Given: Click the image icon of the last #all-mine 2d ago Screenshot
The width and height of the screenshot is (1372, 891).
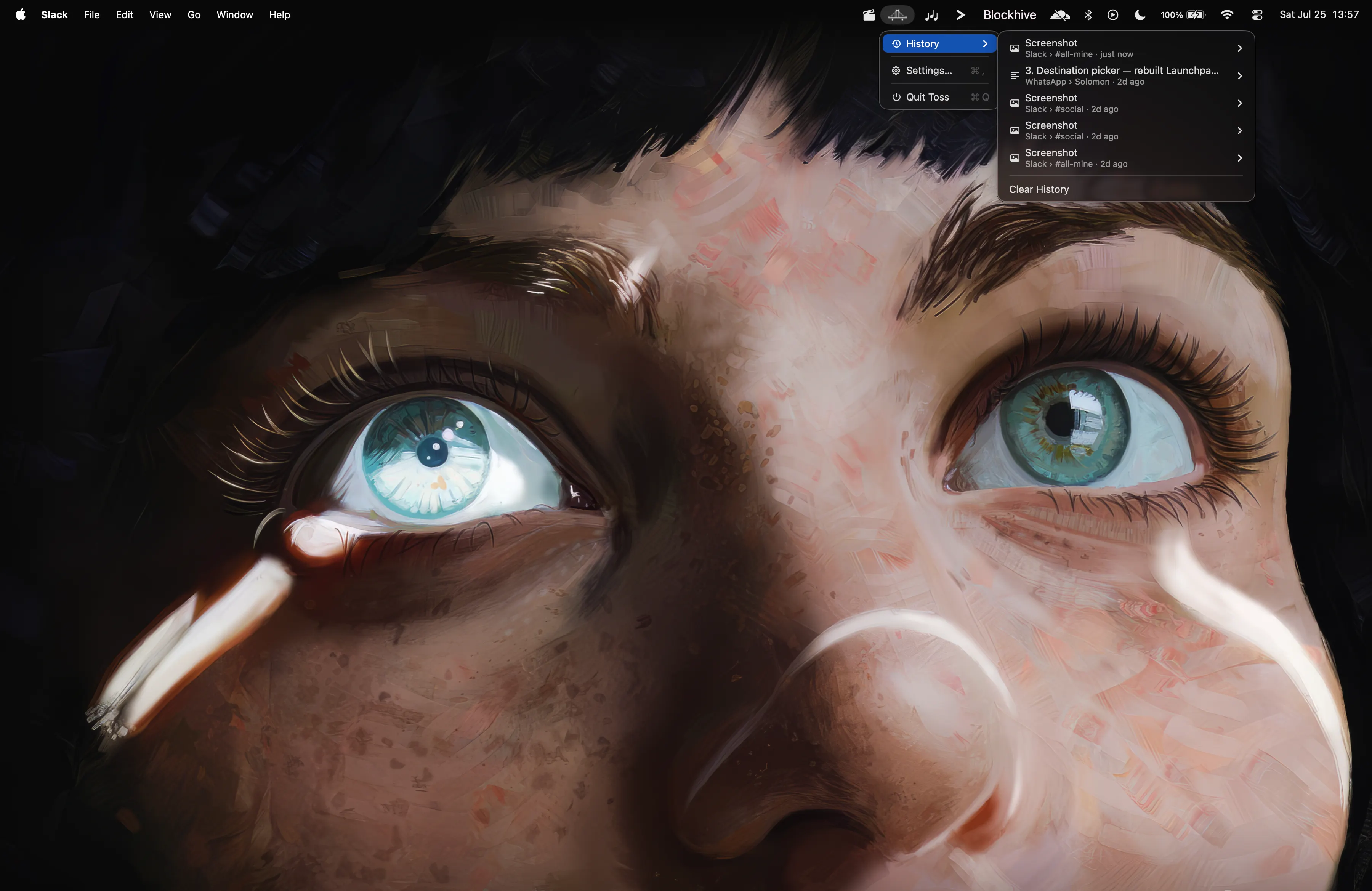Looking at the screenshot, I should [x=1015, y=158].
